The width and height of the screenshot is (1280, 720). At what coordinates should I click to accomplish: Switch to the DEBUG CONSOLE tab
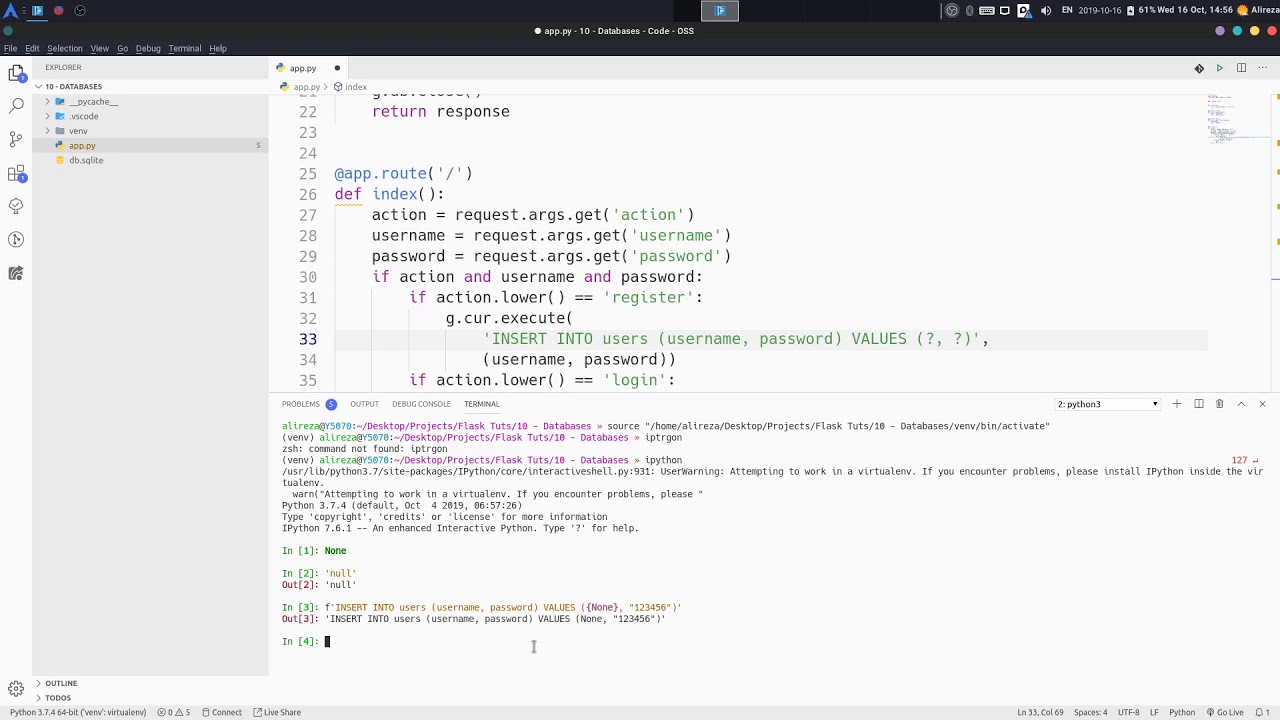[421, 404]
